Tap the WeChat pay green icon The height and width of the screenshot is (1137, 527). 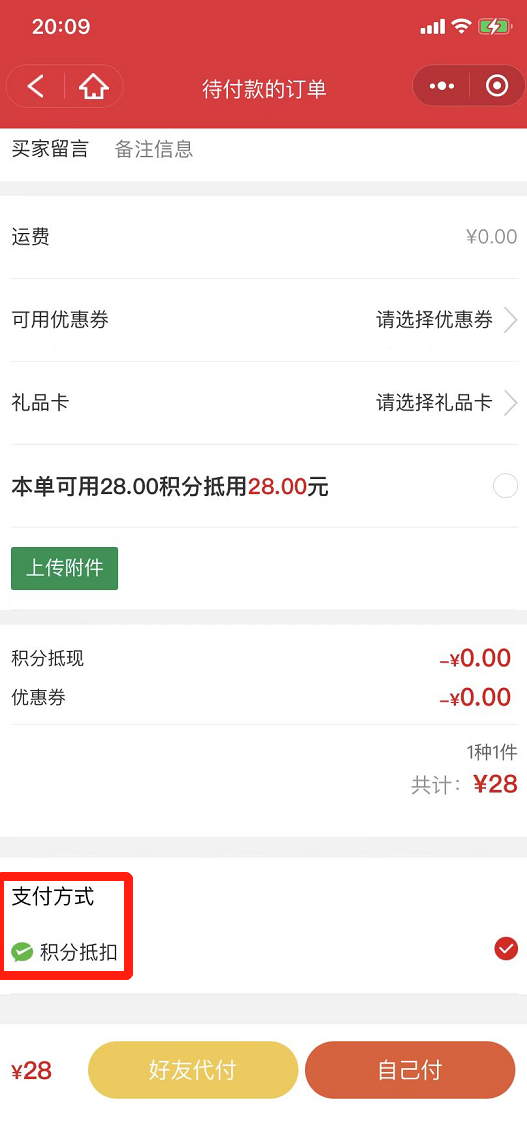click(22, 951)
